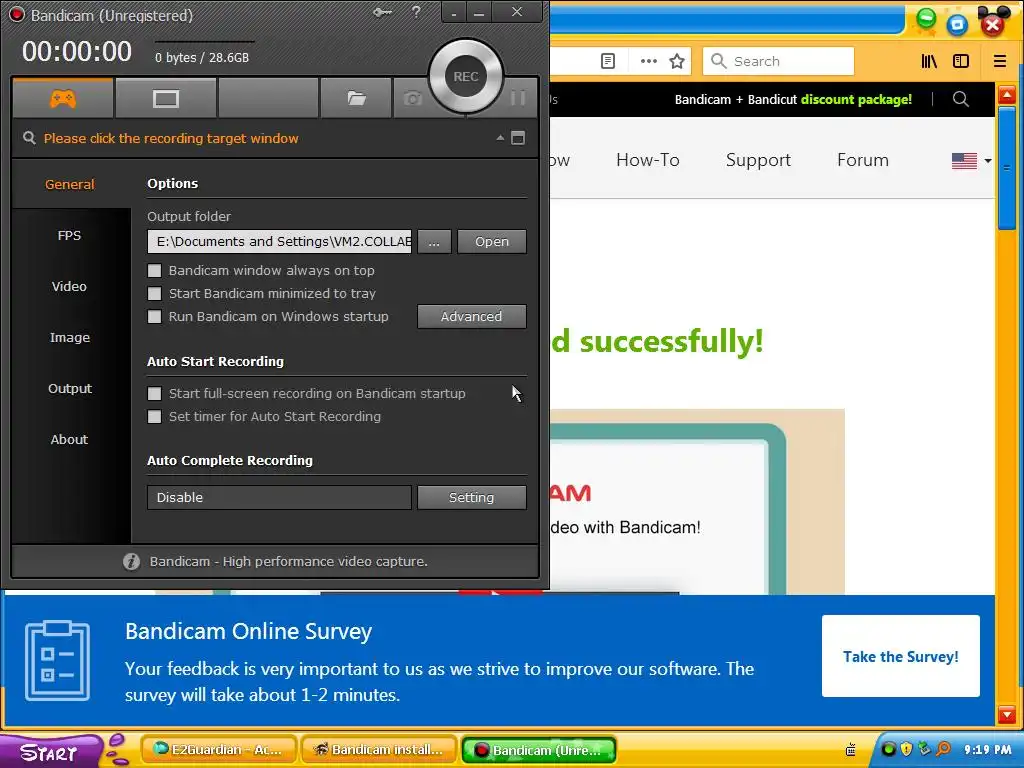Start recording with the round REC button
Viewport: 1024px width, 768px height.
click(466, 76)
